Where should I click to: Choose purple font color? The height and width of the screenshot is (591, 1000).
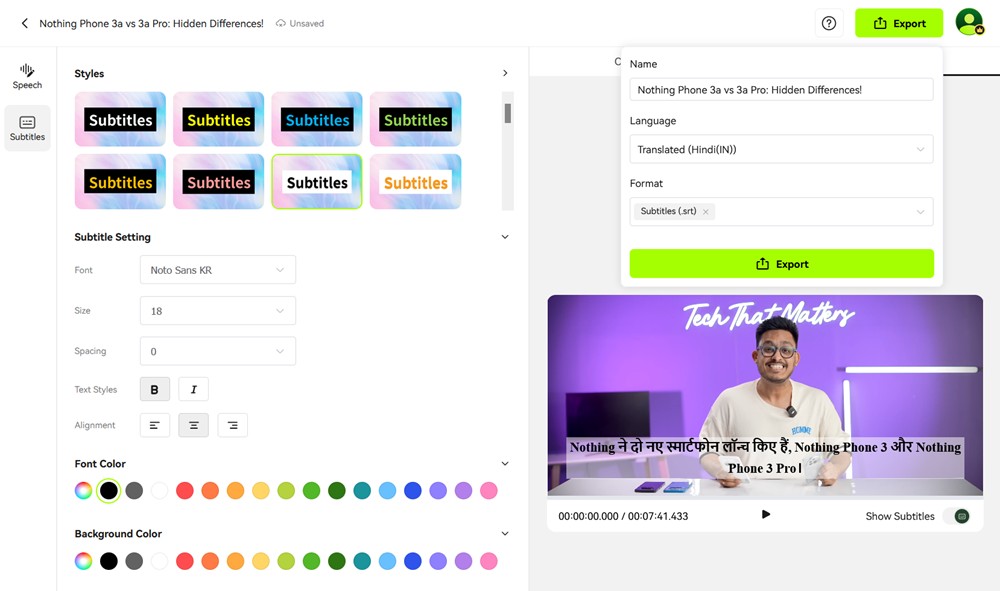[463, 490]
